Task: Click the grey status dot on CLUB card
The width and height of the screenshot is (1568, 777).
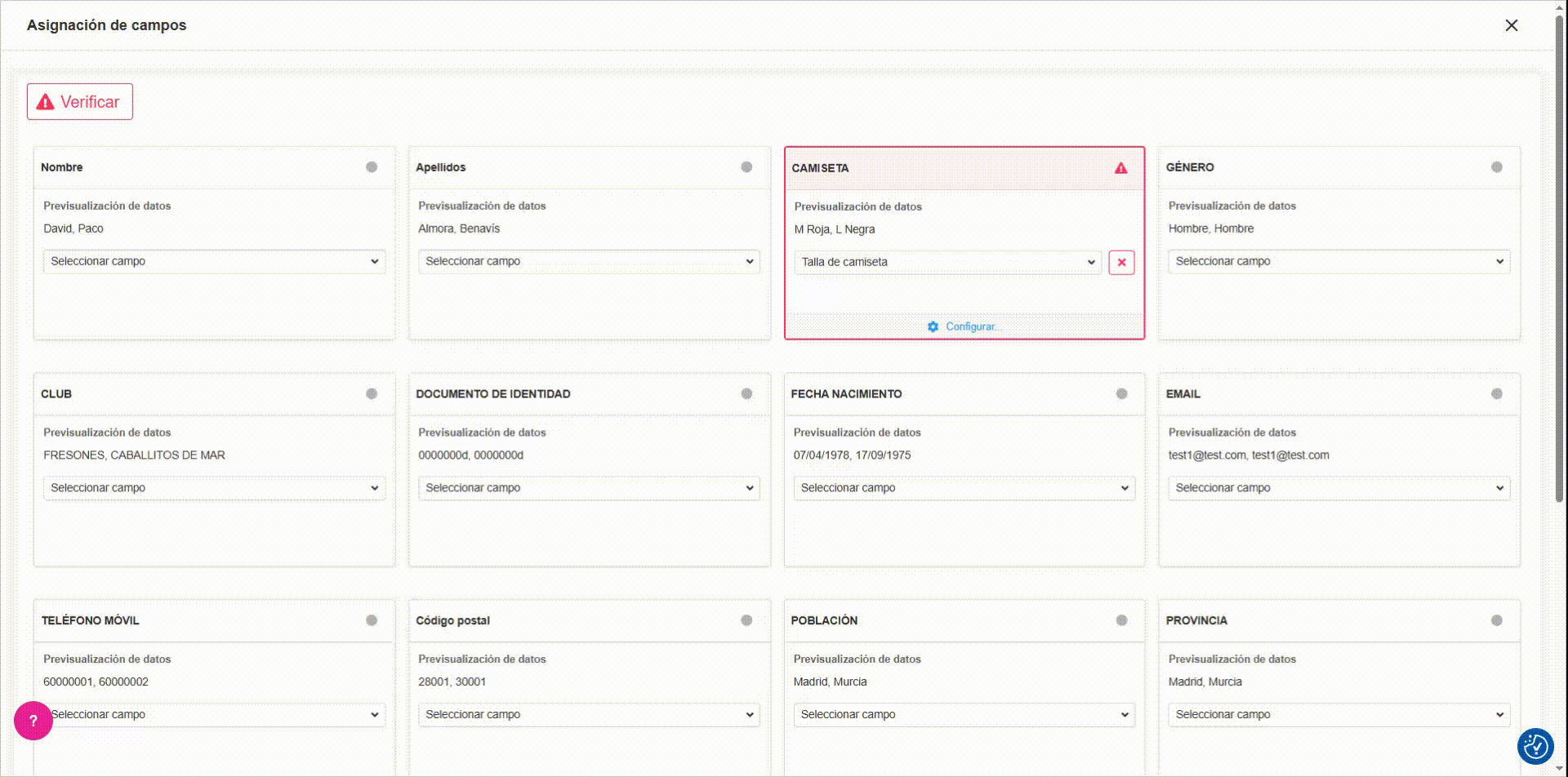Action: [x=372, y=394]
